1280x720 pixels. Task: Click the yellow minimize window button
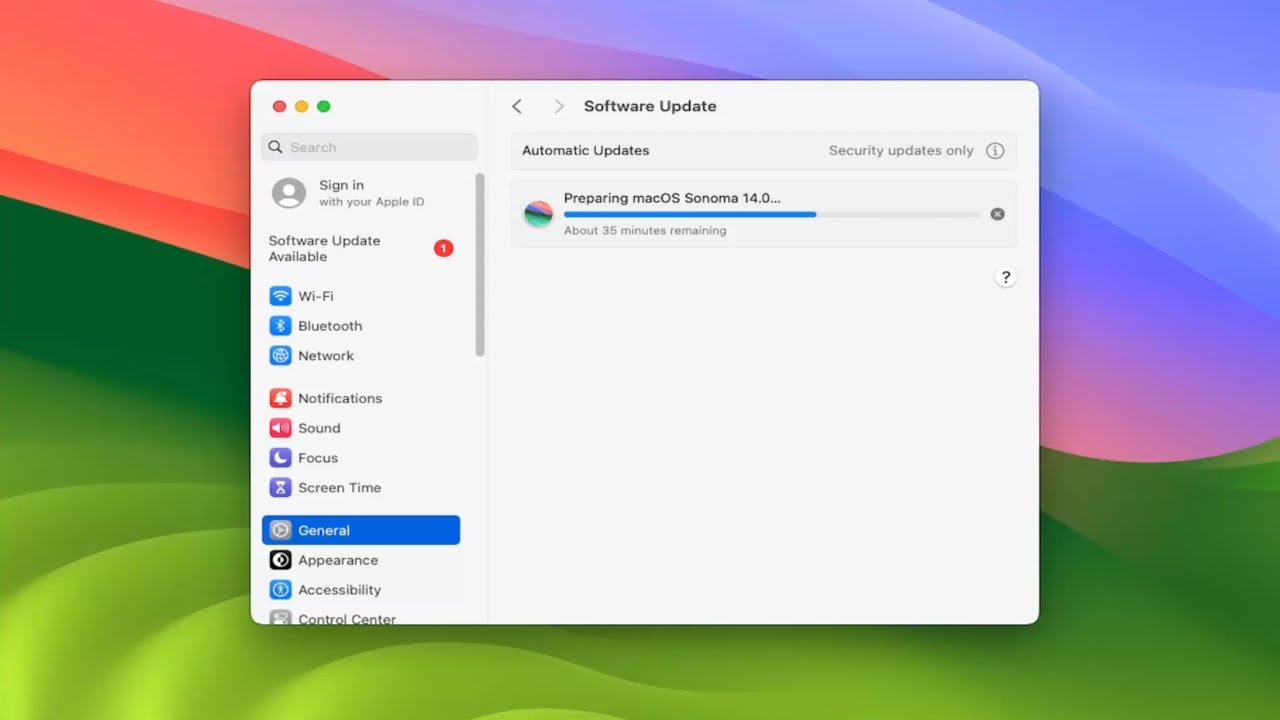301,106
